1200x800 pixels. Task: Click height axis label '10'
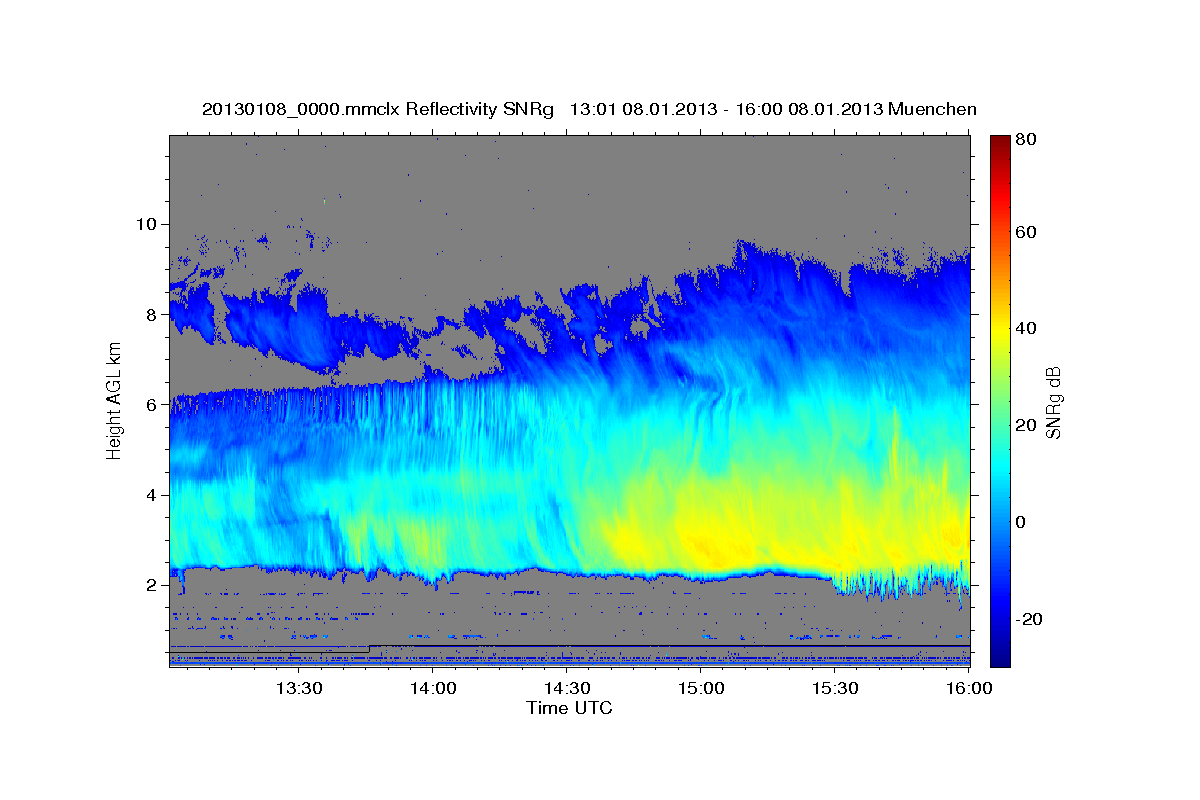(149, 224)
